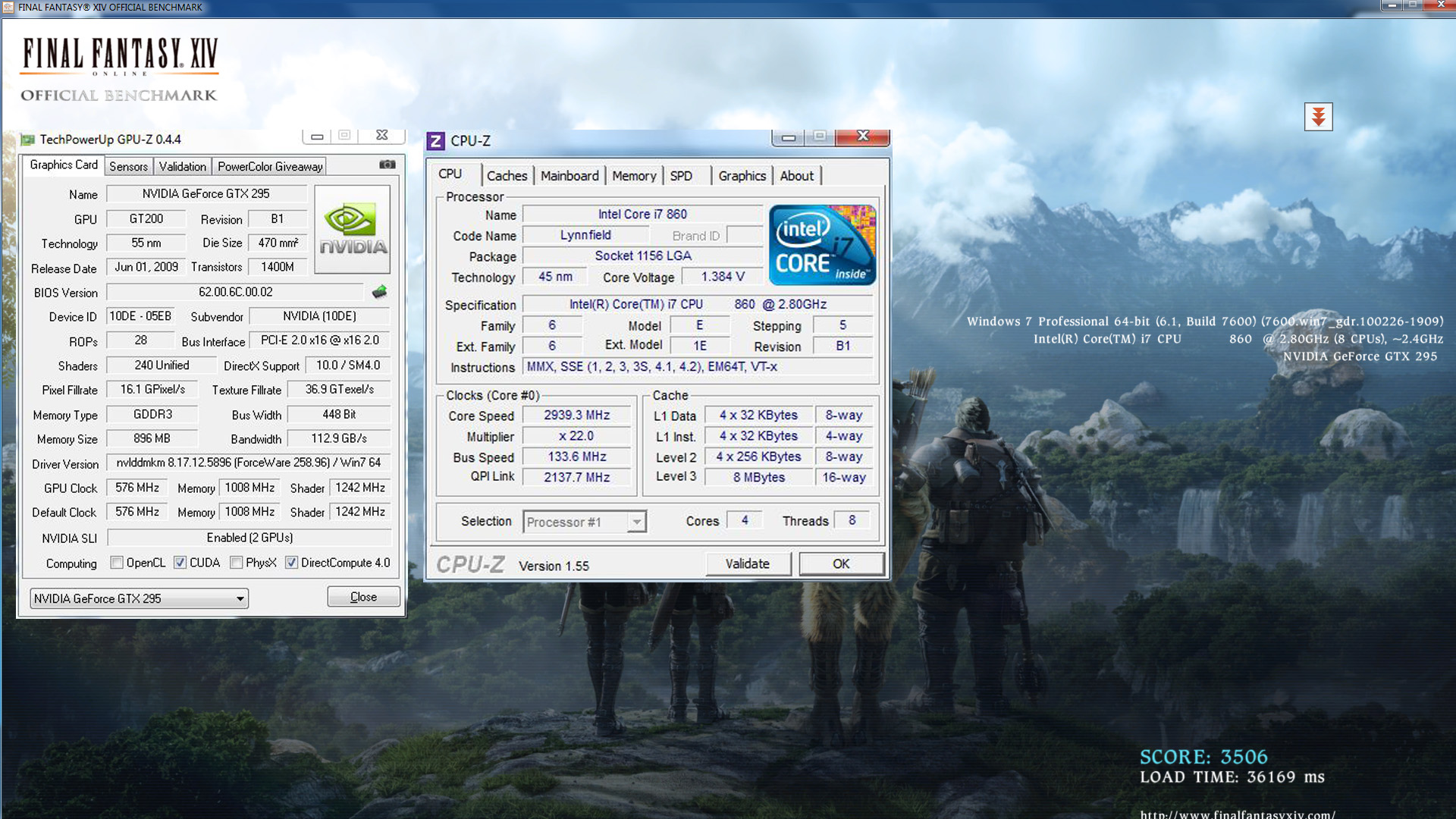1456x819 pixels.
Task: Click the BIOS save chip icon in GPU-Z
Action: (379, 292)
